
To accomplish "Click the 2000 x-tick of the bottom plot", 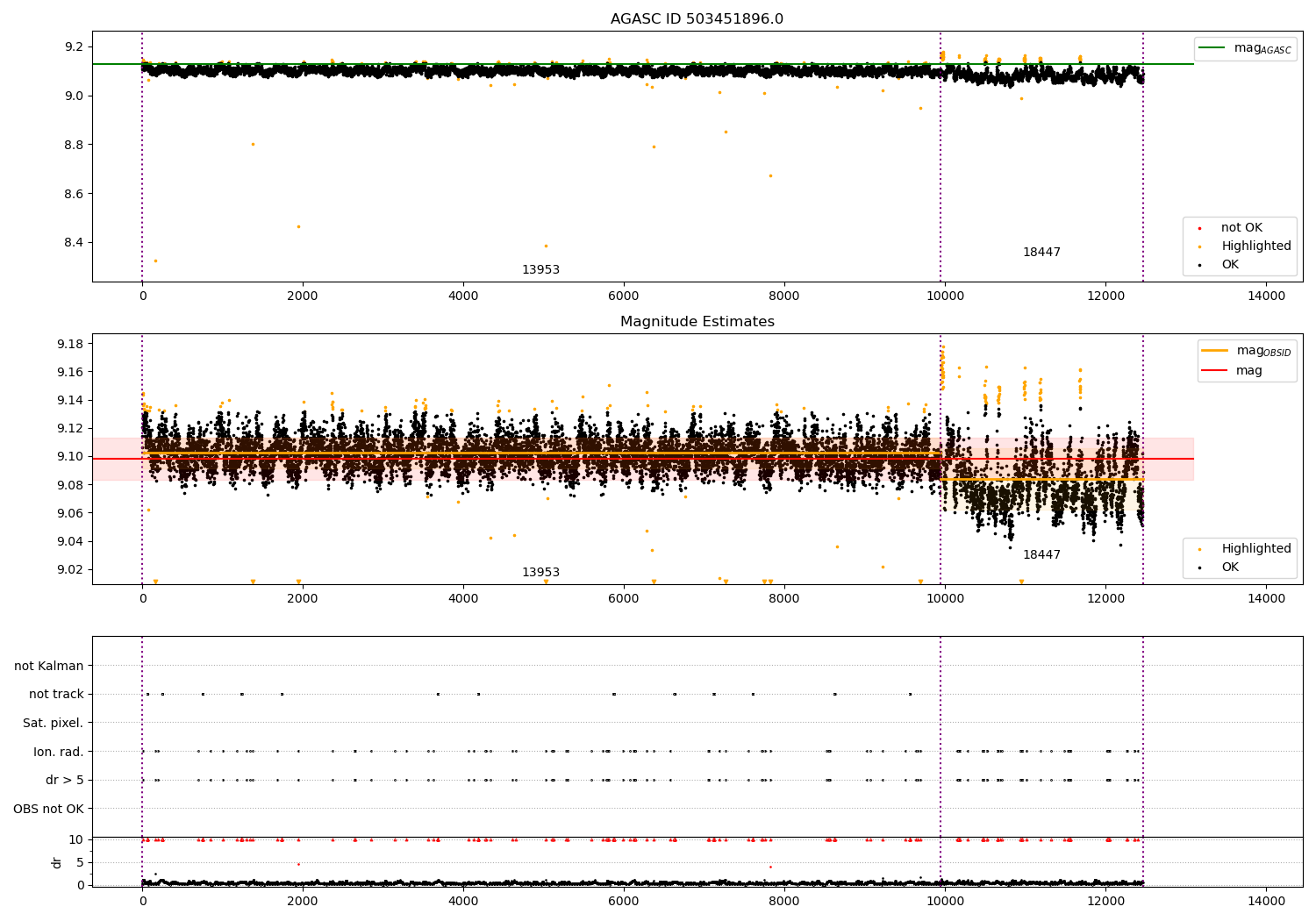I will coord(303,901).
